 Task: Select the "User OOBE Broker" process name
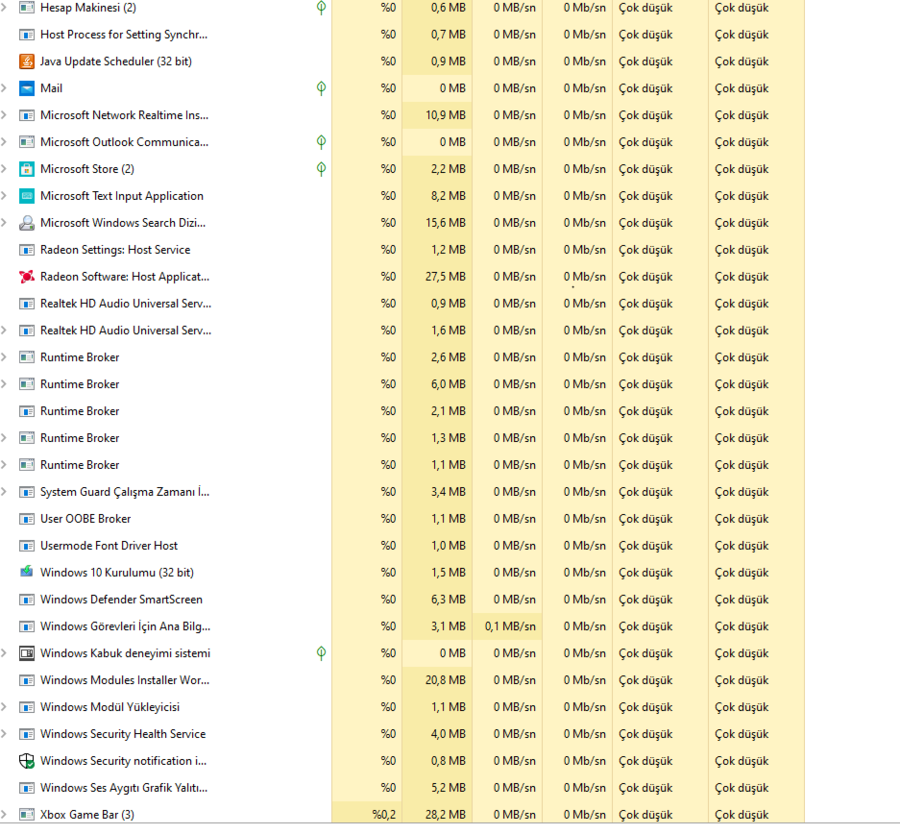click(x=86, y=519)
